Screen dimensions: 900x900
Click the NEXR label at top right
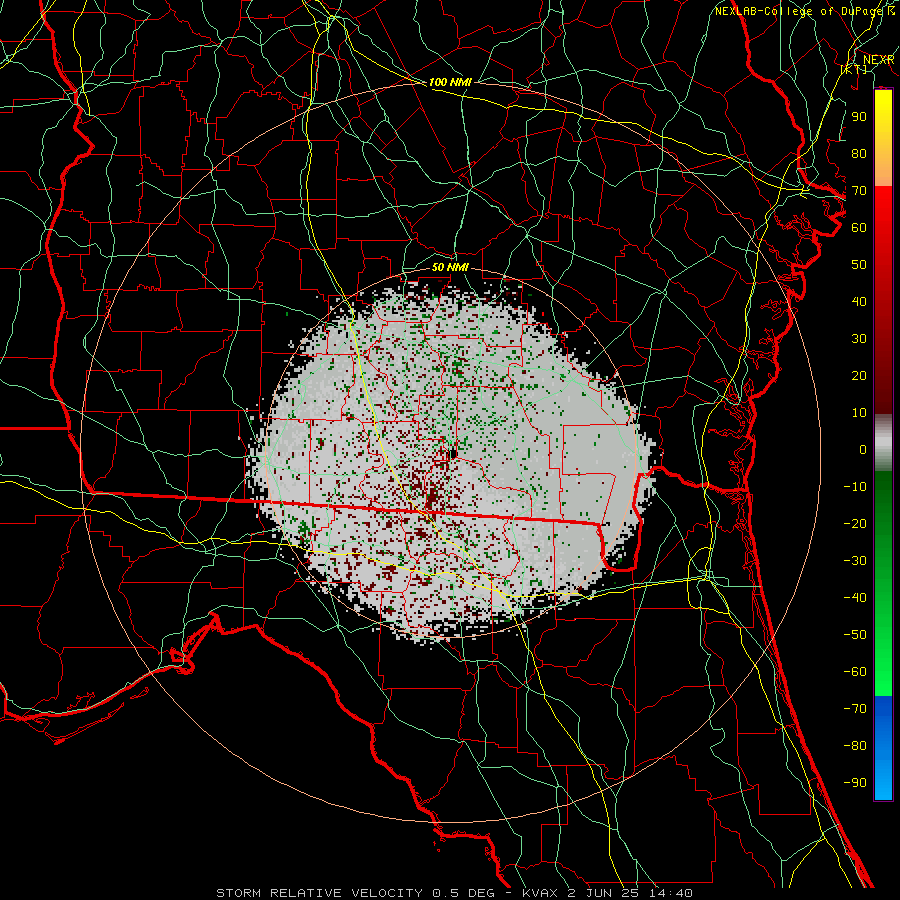[879, 60]
